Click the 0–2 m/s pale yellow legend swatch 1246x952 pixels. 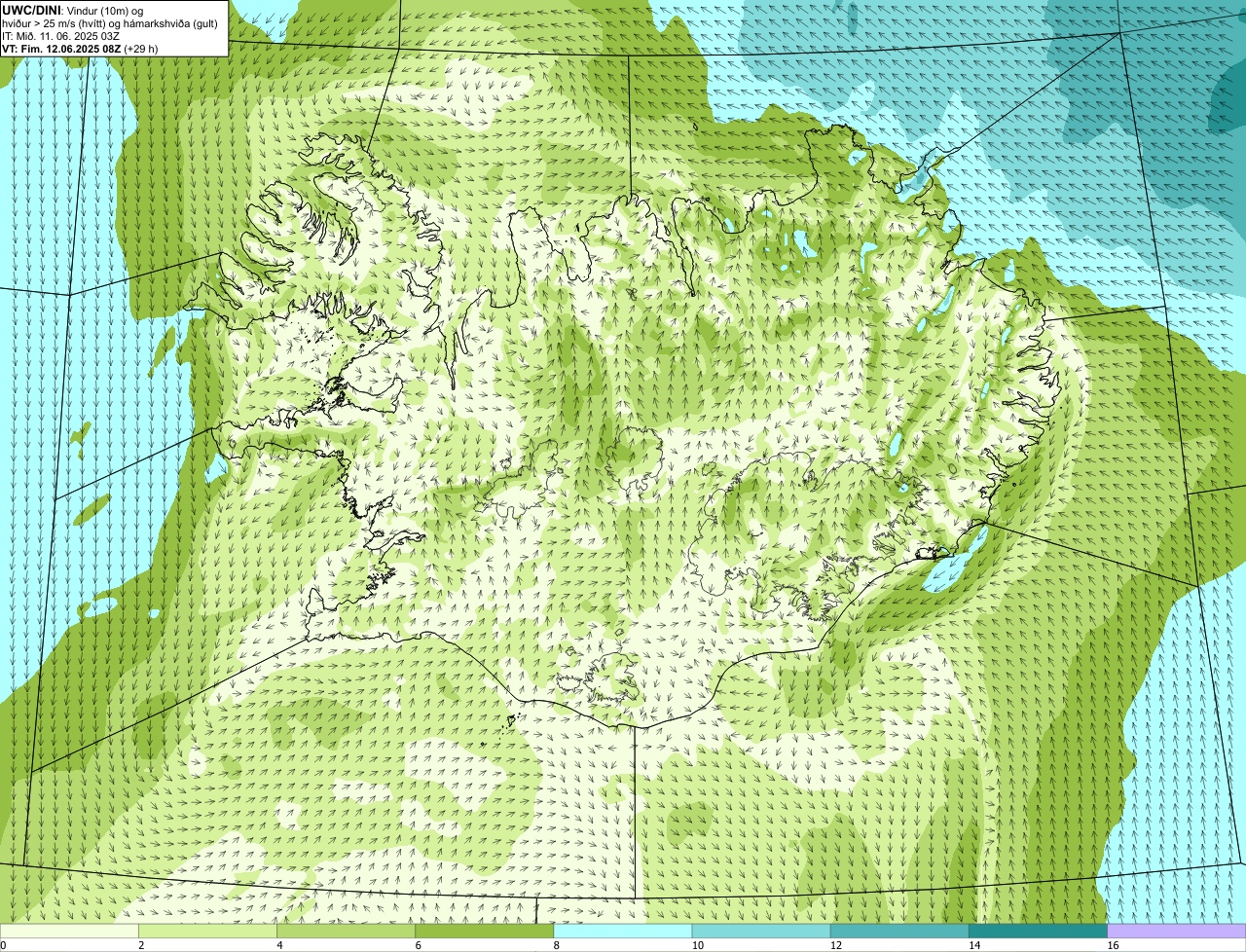(69, 932)
